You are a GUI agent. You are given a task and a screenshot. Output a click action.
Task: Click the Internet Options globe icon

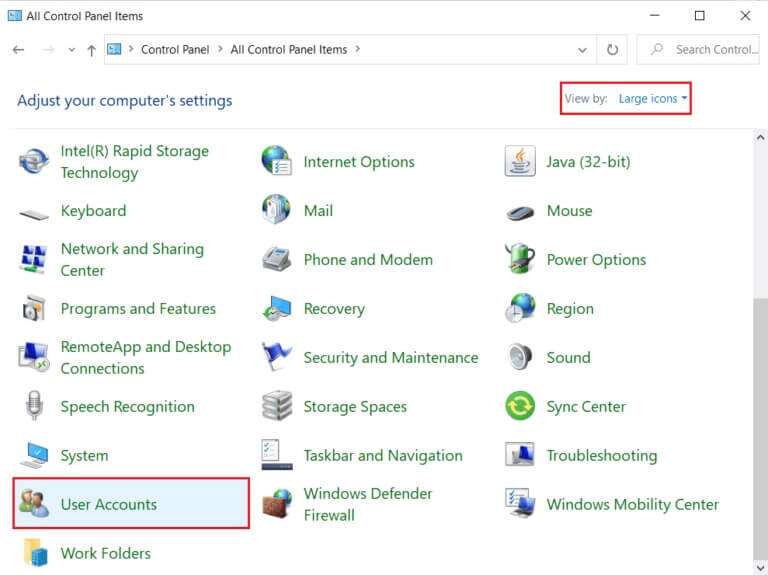pyautogui.click(x=276, y=161)
